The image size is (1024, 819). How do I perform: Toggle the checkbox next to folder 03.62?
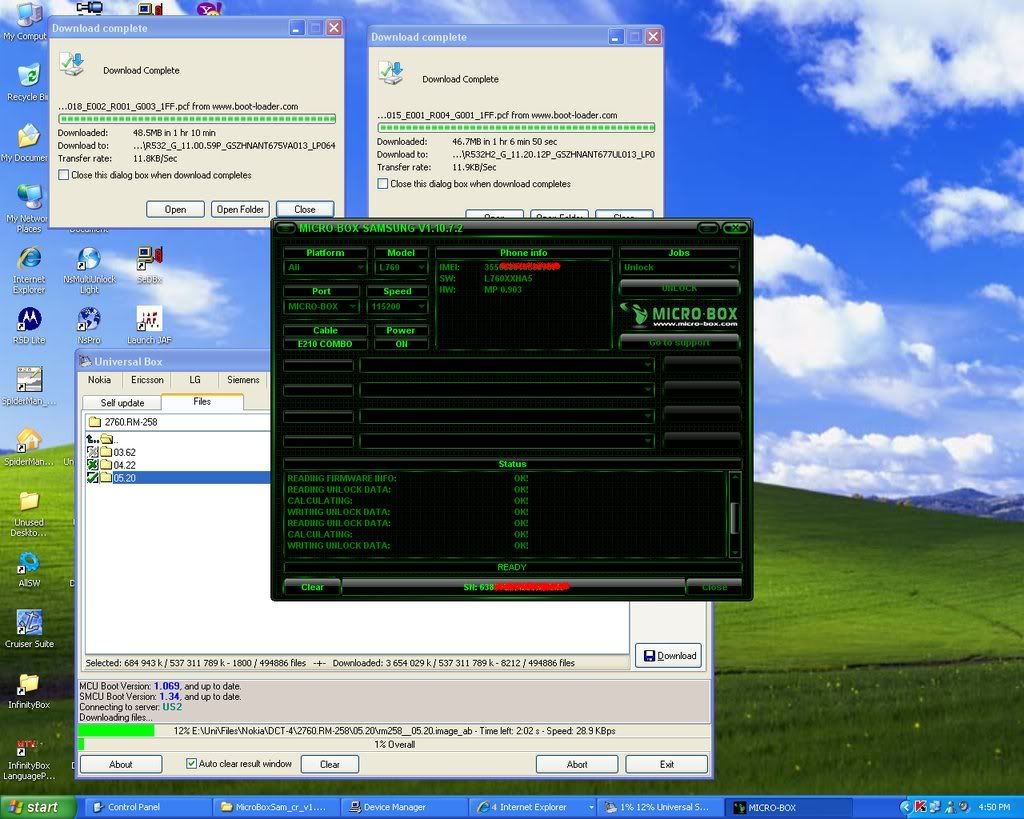92,452
